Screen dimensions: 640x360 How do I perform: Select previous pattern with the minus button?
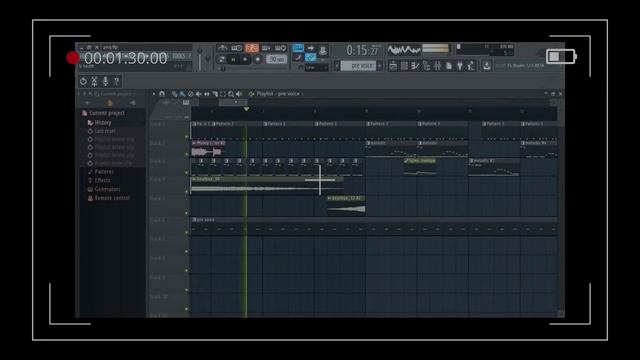point(337,66)
